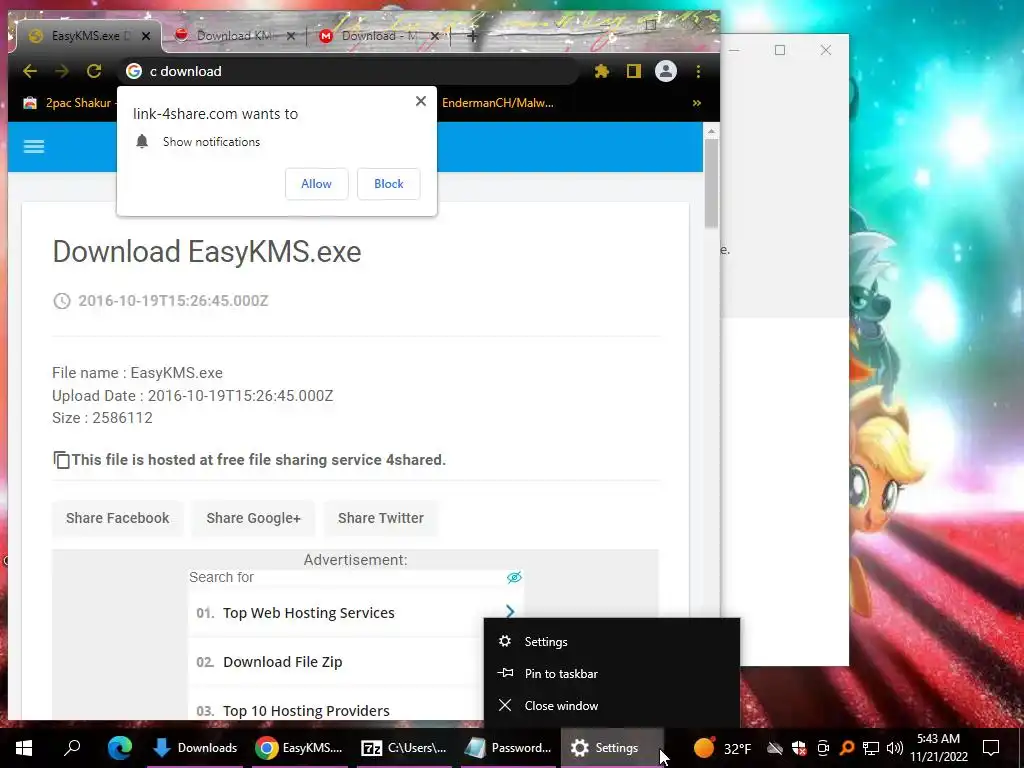Open the EndermanCH/Malw... bookmark

click(498, 103)
